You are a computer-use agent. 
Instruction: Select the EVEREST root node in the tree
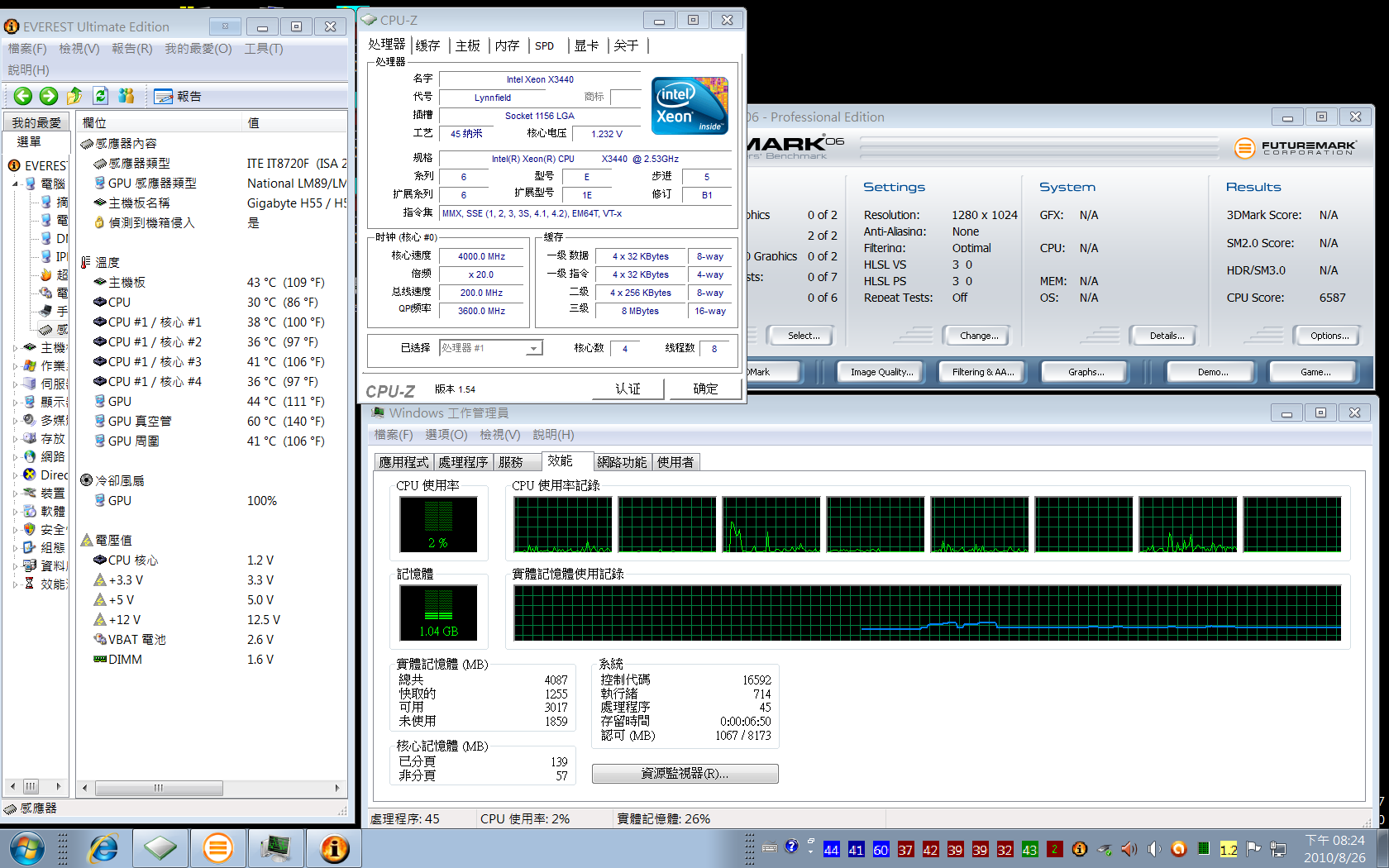[x=38, y=165]
